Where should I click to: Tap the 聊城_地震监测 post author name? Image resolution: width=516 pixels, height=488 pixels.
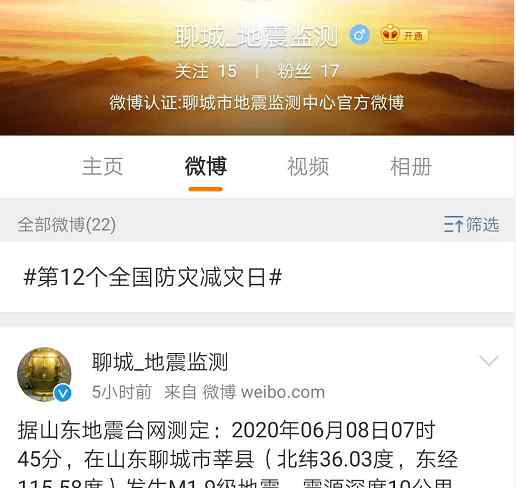pos(160,362)
